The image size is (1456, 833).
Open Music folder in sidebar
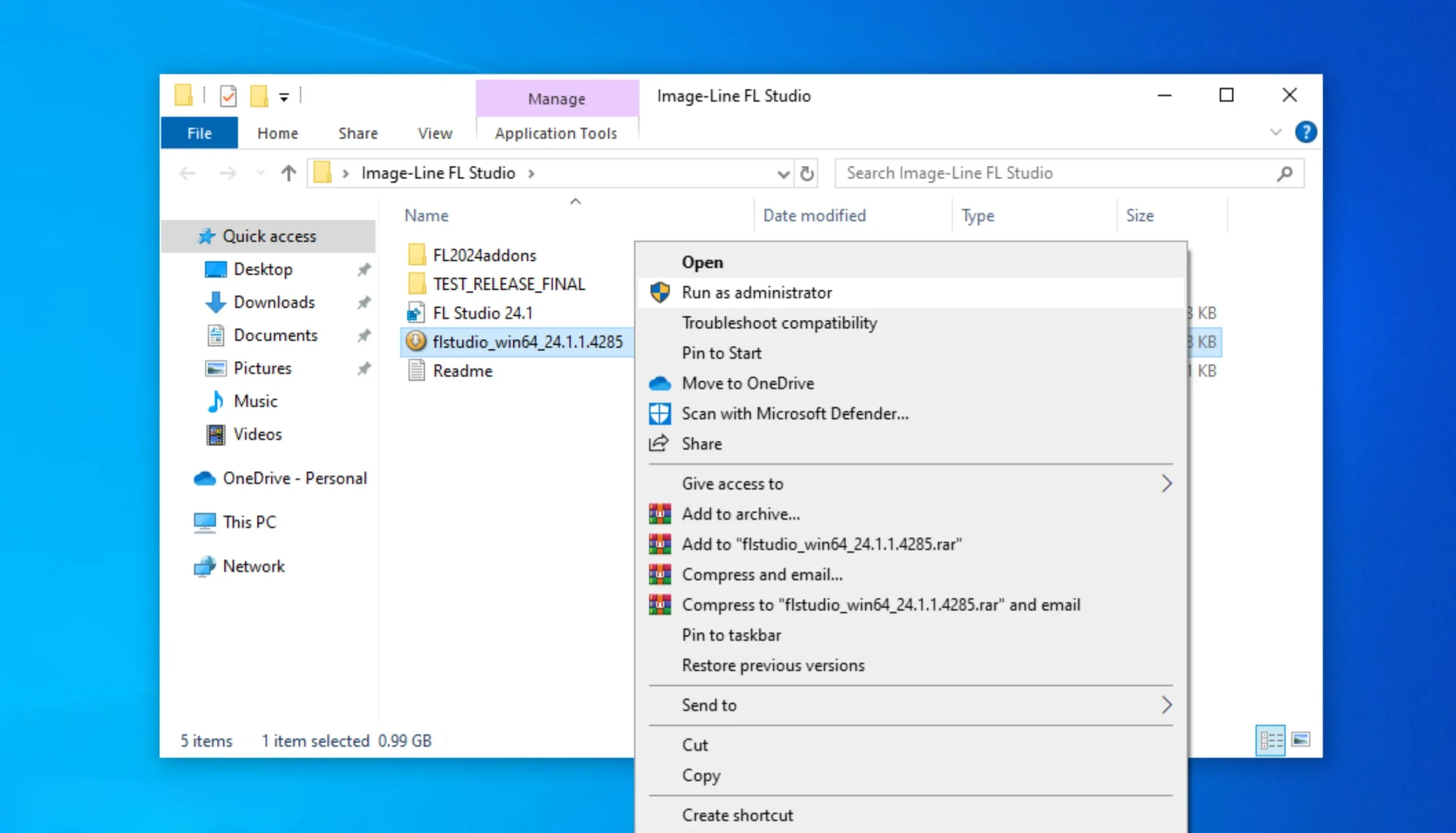(255, 401)
